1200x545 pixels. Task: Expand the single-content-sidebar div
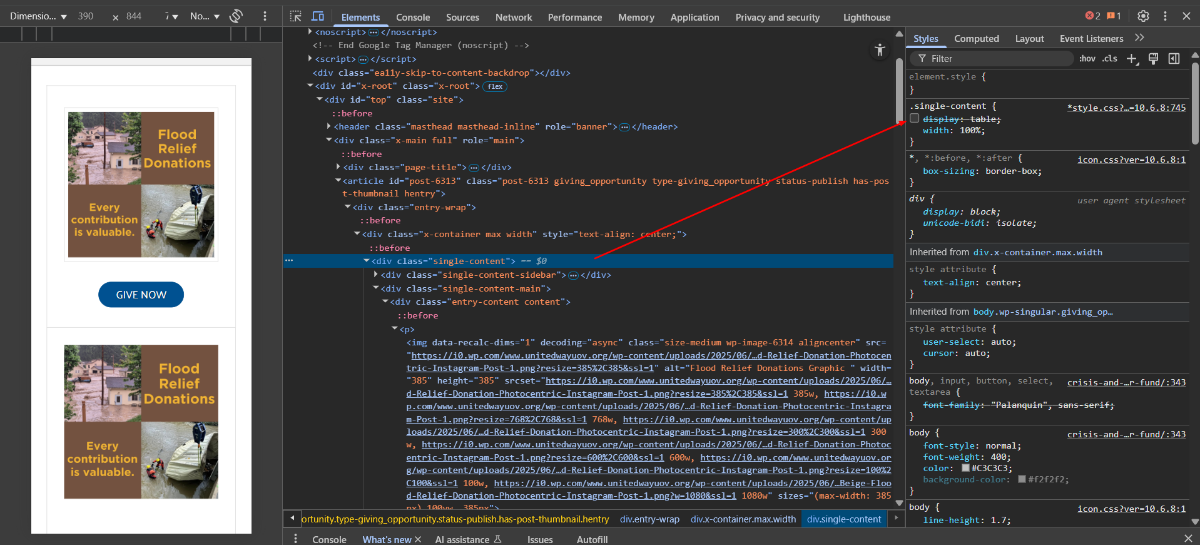(x=375, y=274)
